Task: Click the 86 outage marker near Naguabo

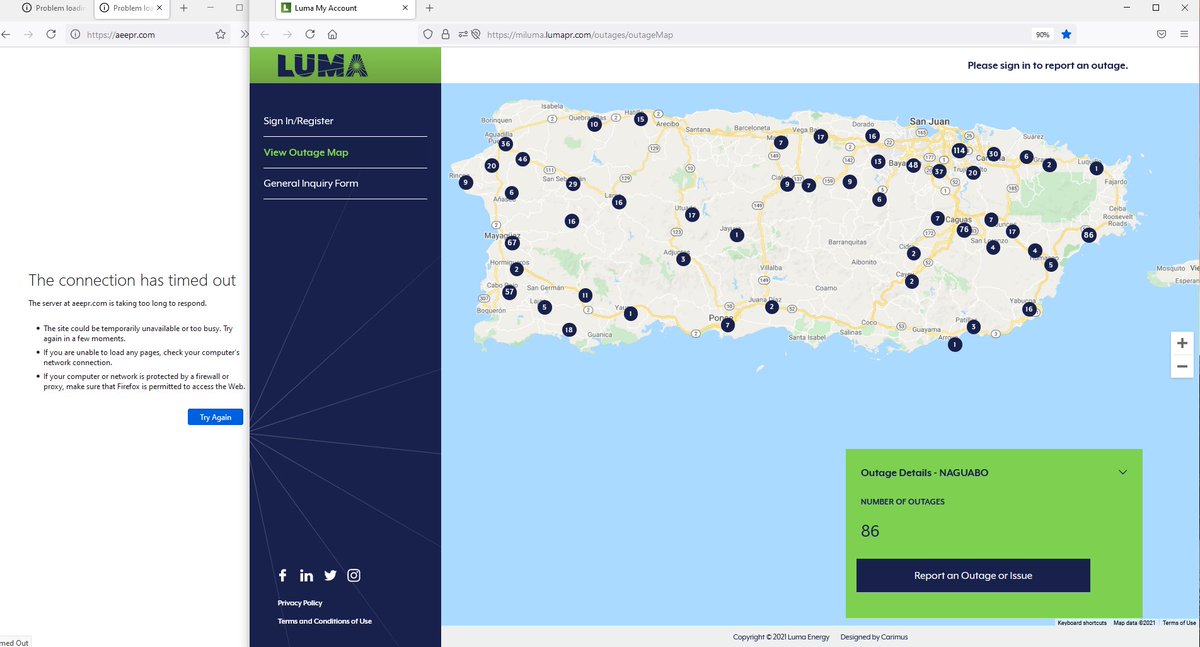Action: 1088,234
